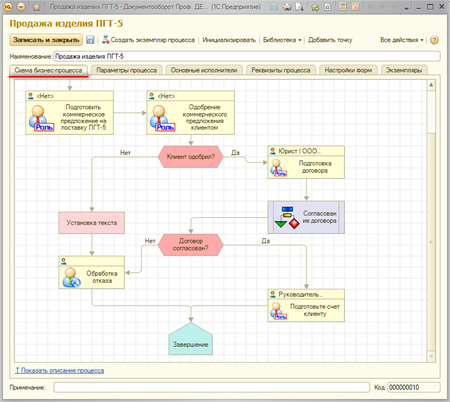Click small user icon beside second <Нет> header
Image resolution: width=450 pixels, height=402 pixels.
point(152,96)
